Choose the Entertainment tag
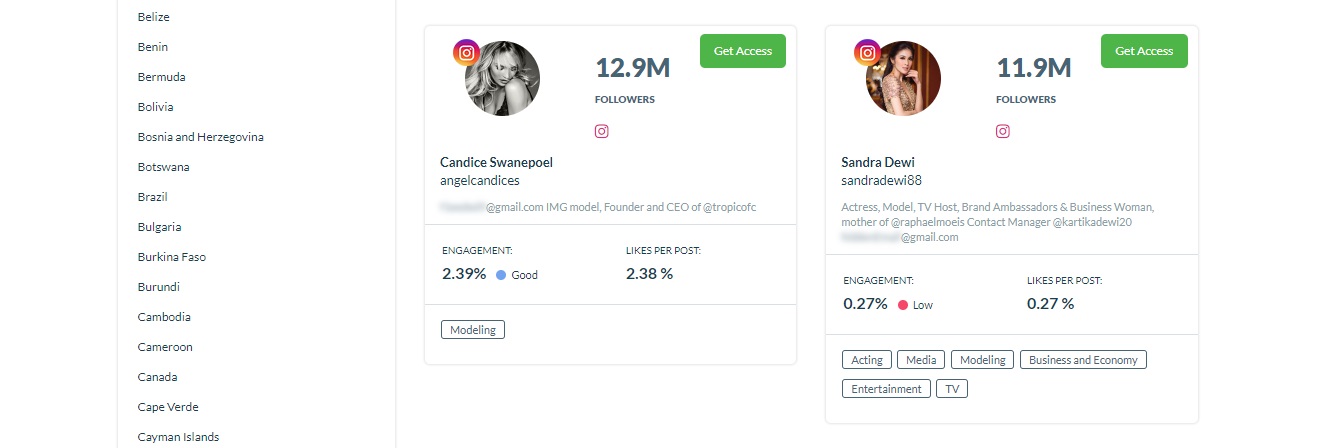Viewport: 1340px width, 448px height. 886,389
